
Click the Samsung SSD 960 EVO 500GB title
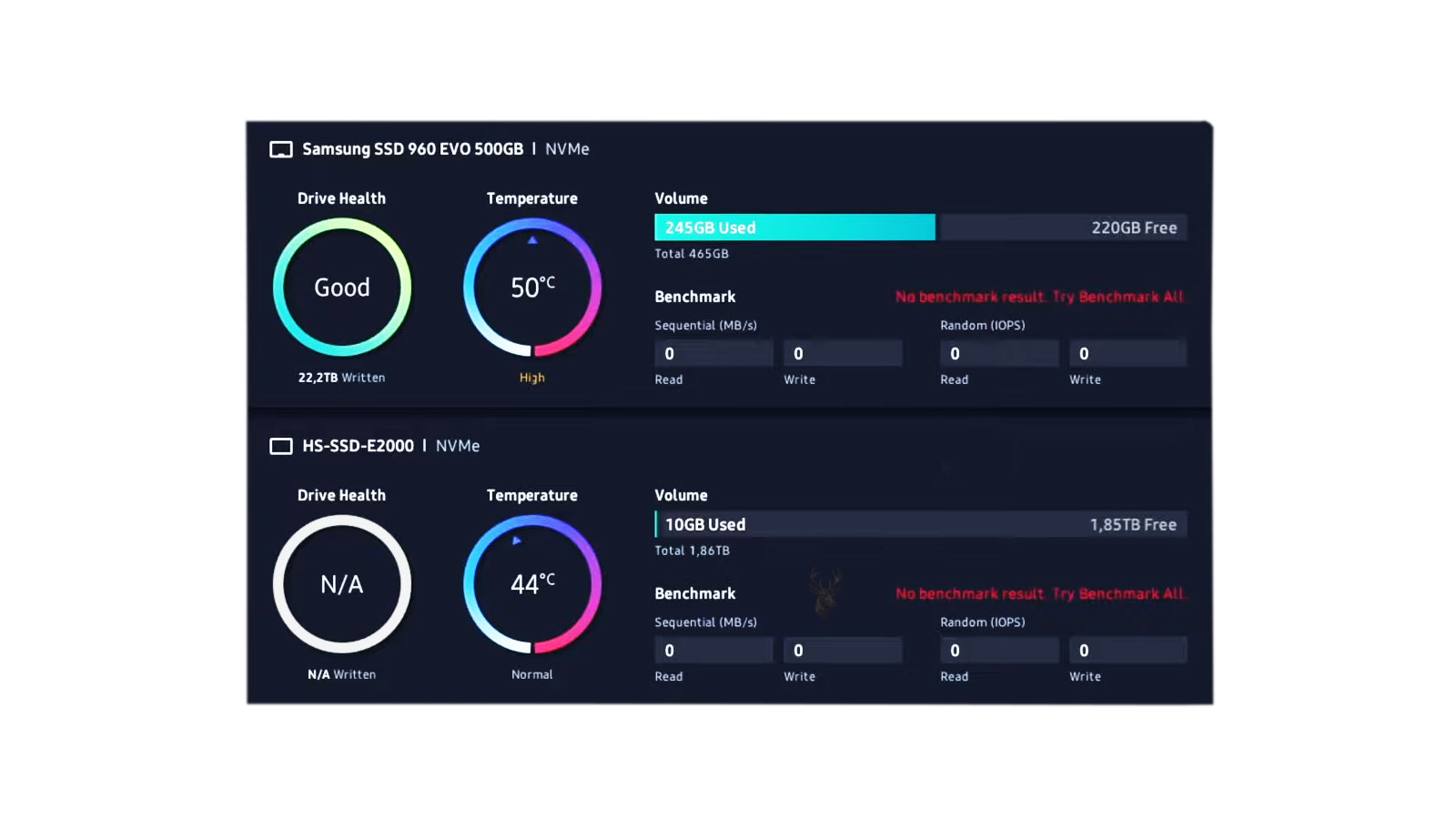[413, 149]
